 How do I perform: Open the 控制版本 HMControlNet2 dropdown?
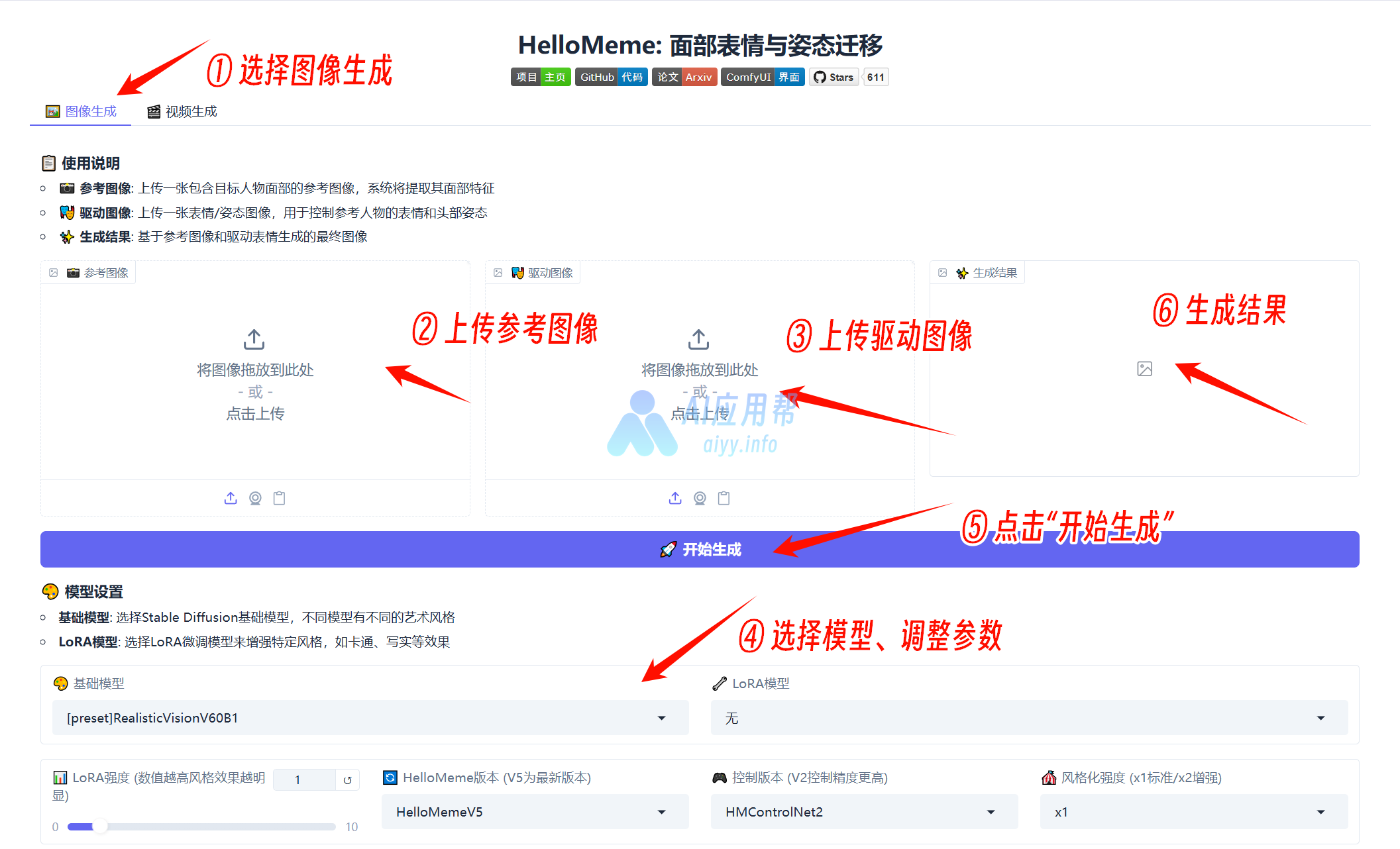[864, 812]
